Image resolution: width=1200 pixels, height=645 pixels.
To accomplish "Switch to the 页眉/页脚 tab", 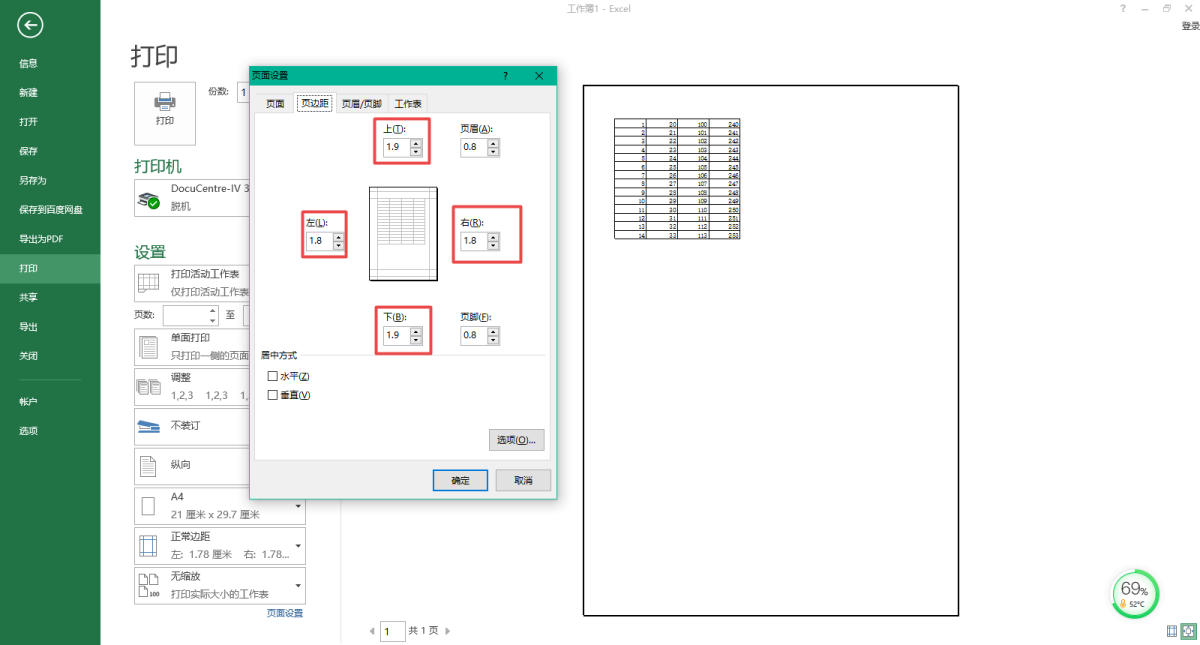I will [x=361, y=104].
